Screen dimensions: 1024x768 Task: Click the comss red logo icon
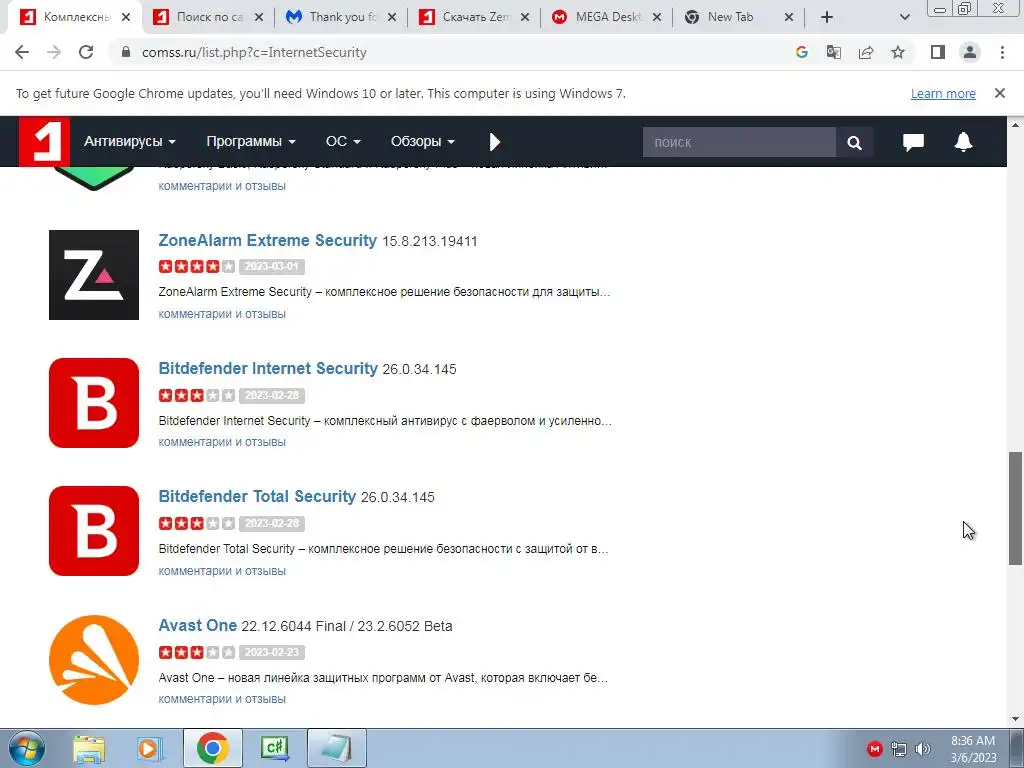coord(44,141)
